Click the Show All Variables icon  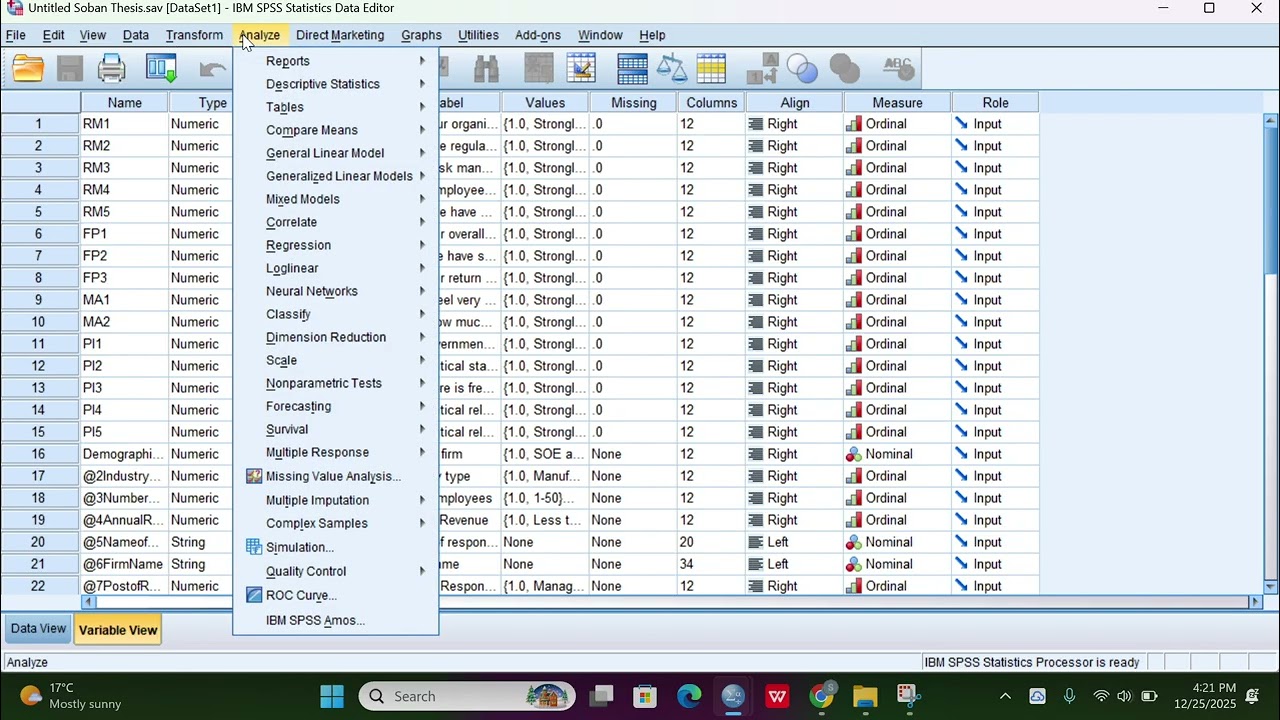pyautogui.click(x=845, y=68)
